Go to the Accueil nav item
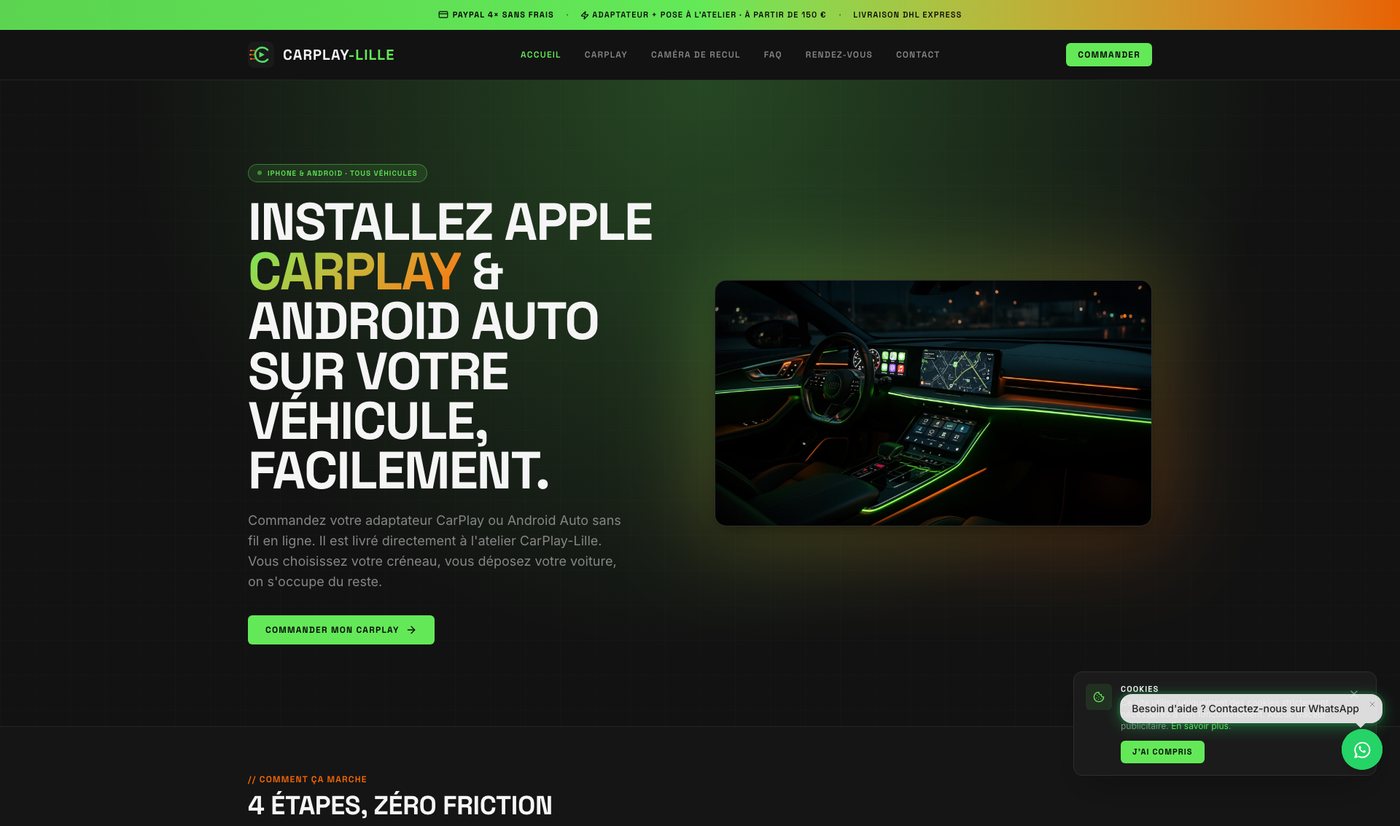Screen dimensions: 1400x826 pos(541,55)
